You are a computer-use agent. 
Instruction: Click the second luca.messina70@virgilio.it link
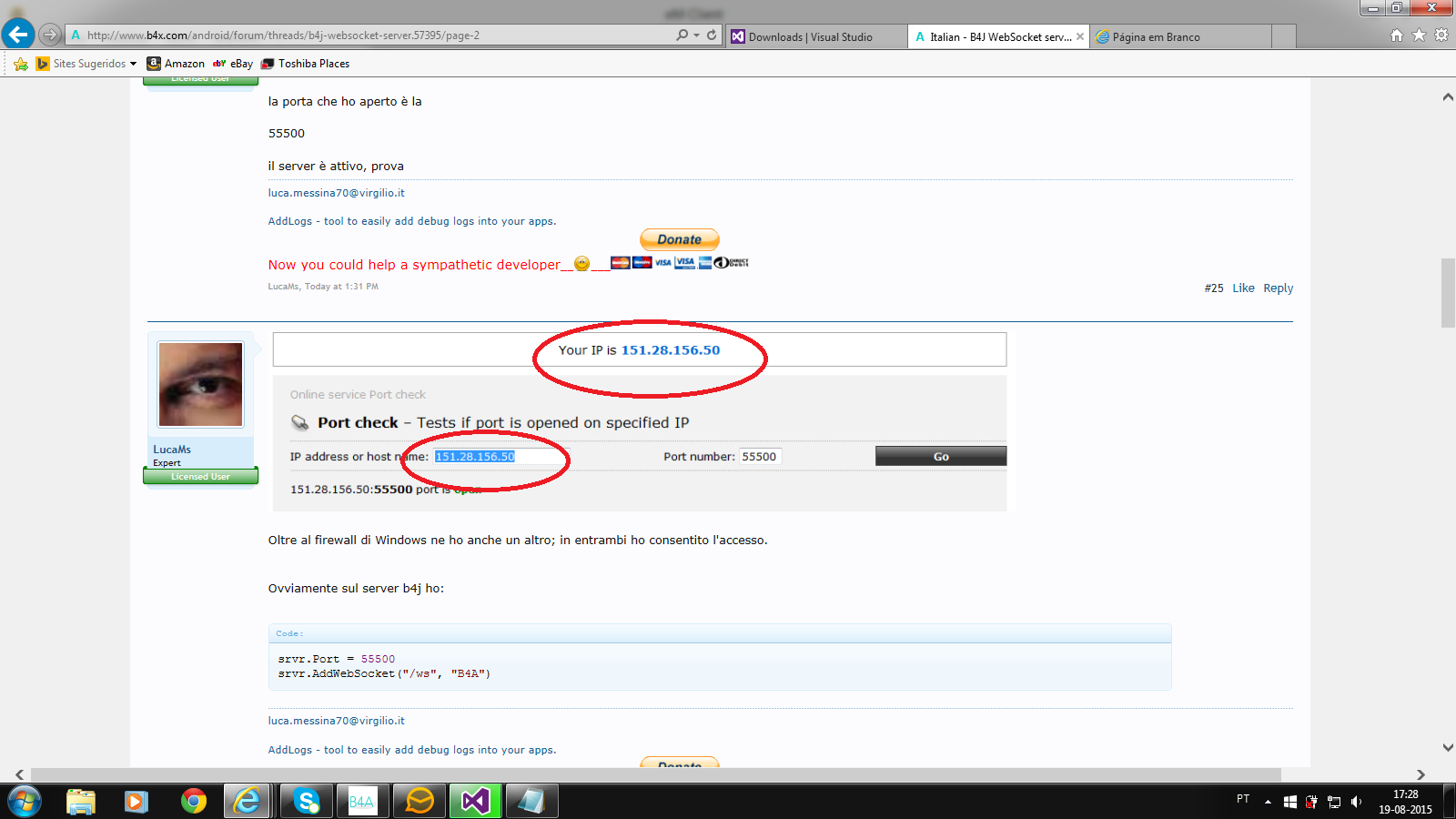[337, 721]
